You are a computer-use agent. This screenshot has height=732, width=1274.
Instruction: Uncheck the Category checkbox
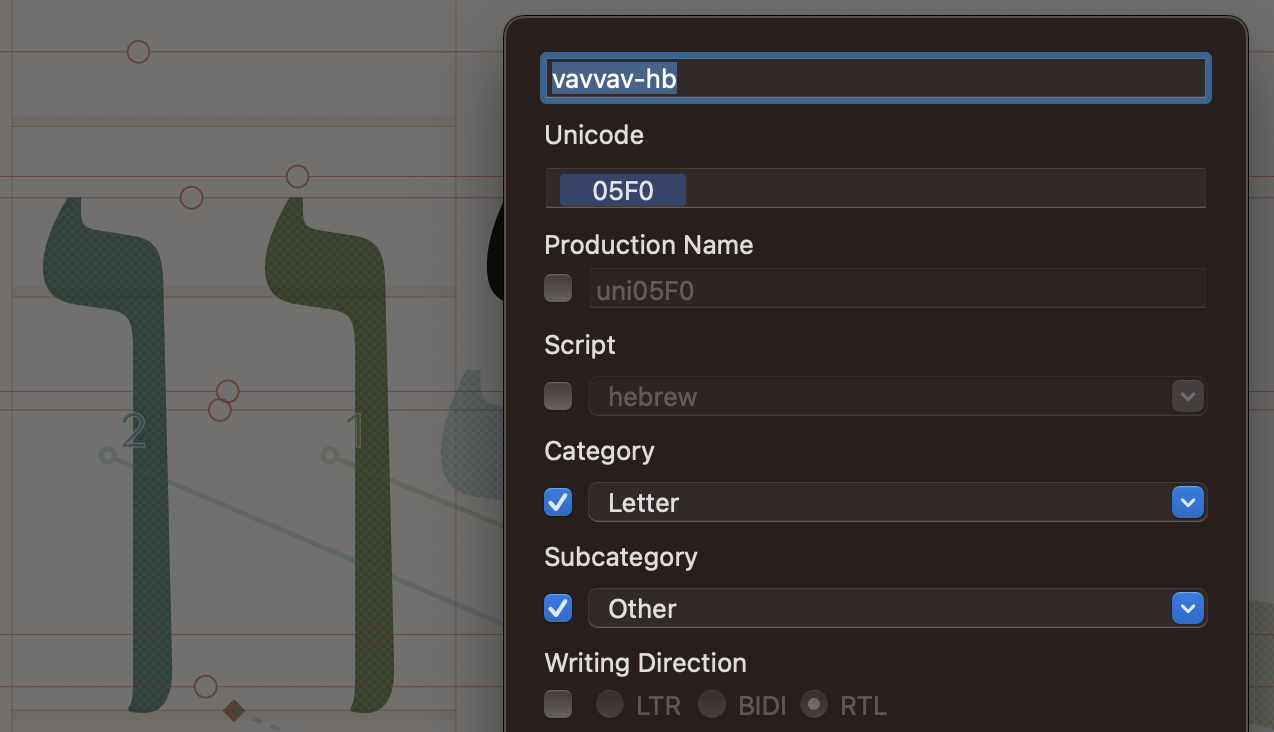click(x=558, y=502)
